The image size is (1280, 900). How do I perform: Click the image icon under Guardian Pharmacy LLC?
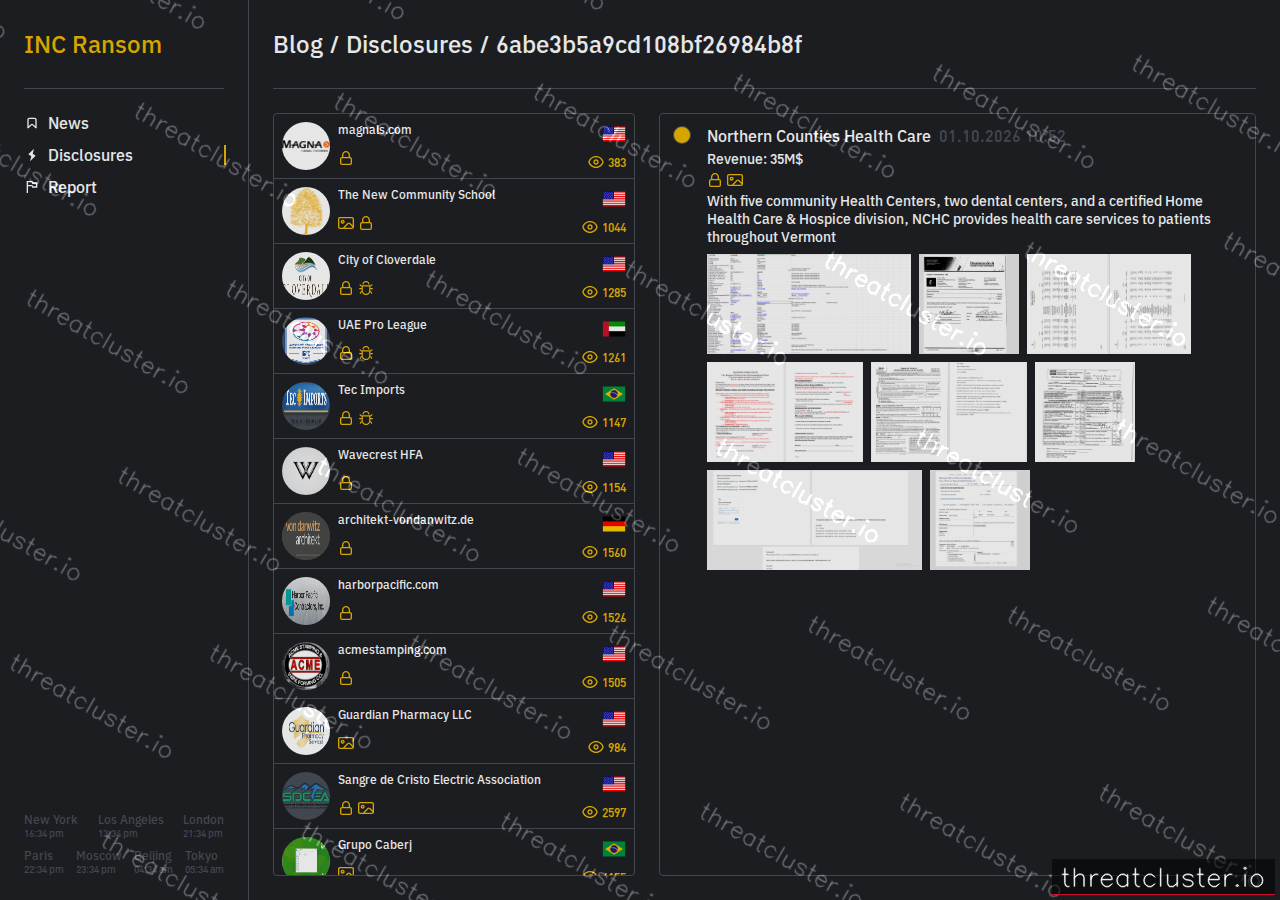346,743
